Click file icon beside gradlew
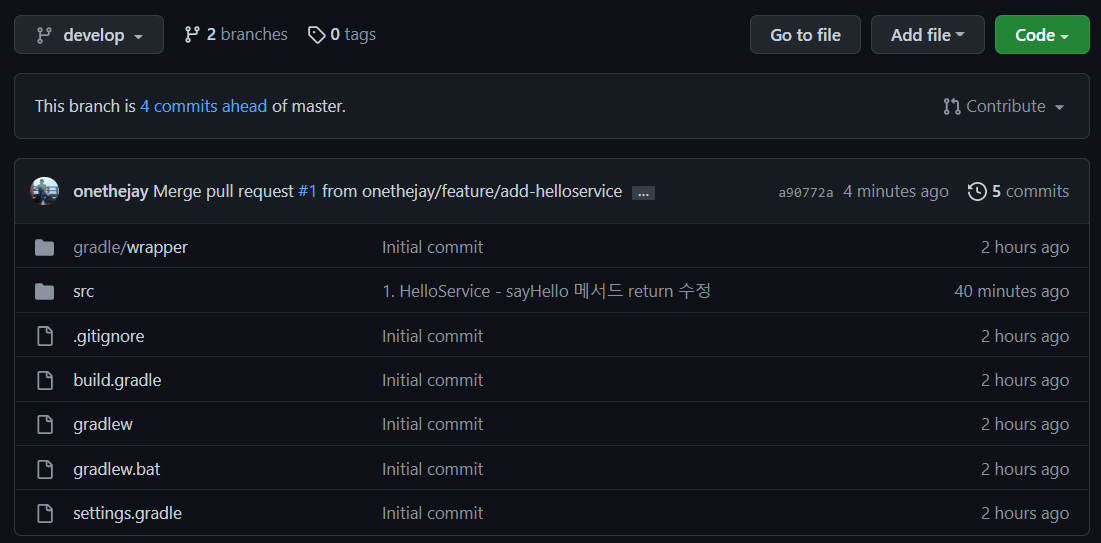Image resolution: width=1101 pixels, height=543 pixels. pos(45,424)
